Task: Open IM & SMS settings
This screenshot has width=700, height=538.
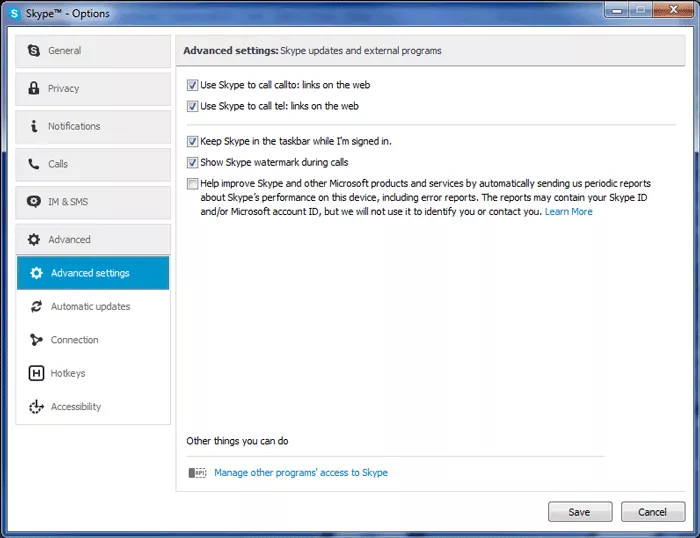Action: click(x=93, y=202)
